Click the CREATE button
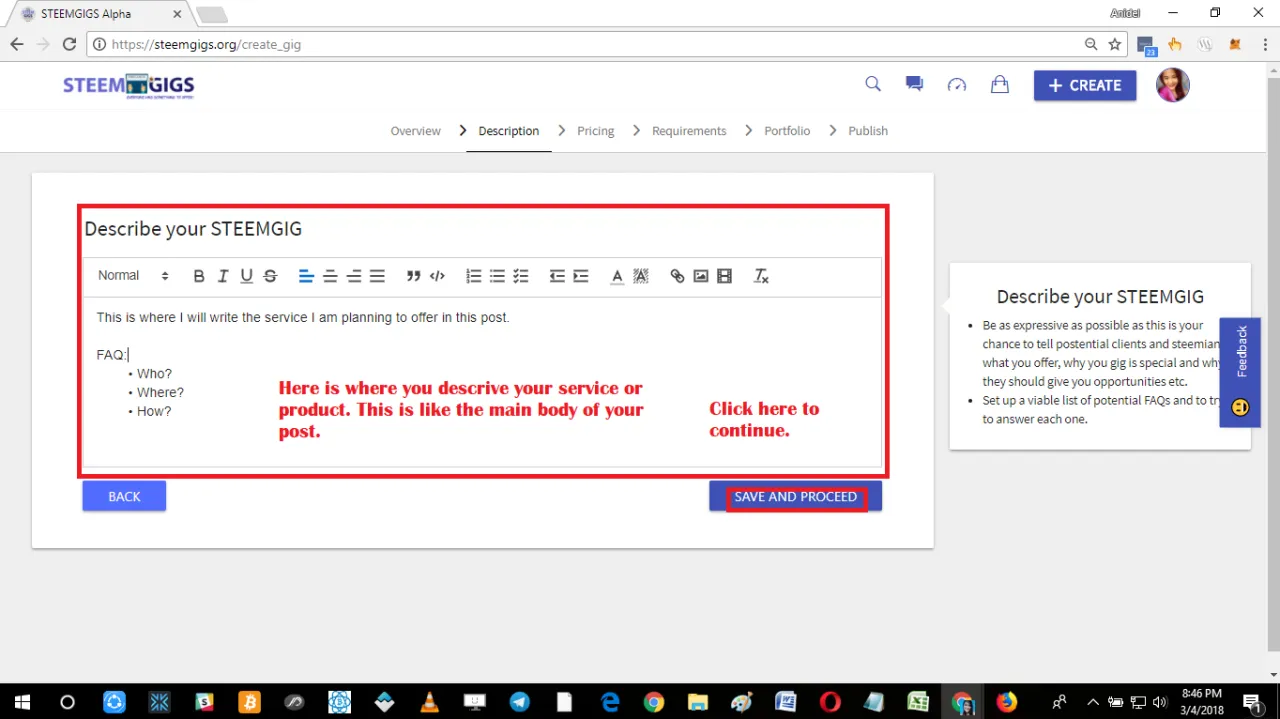1280x719 pixels. [x=1085, y=85]
